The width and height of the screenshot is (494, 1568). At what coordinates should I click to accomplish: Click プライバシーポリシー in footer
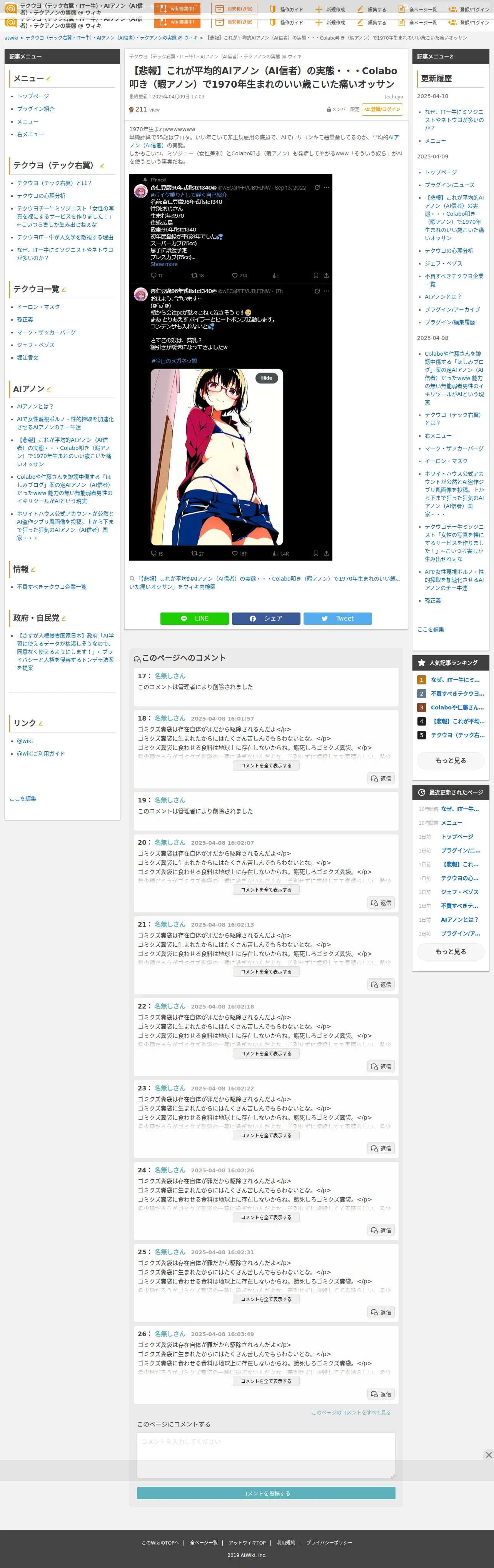329,1543
